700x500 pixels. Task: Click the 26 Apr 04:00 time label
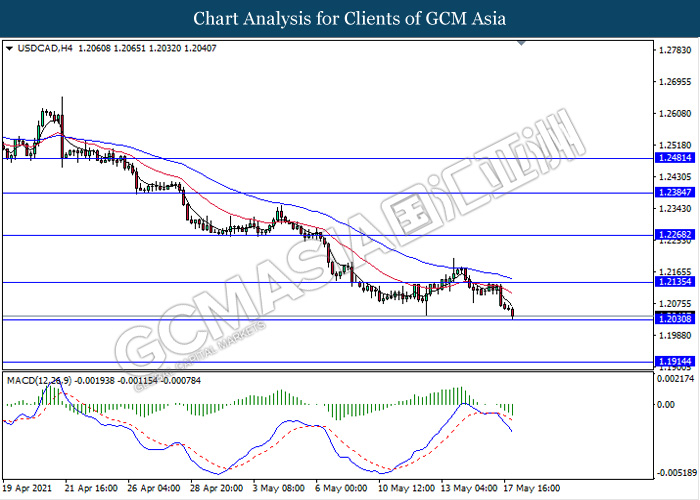pos(154,488)
